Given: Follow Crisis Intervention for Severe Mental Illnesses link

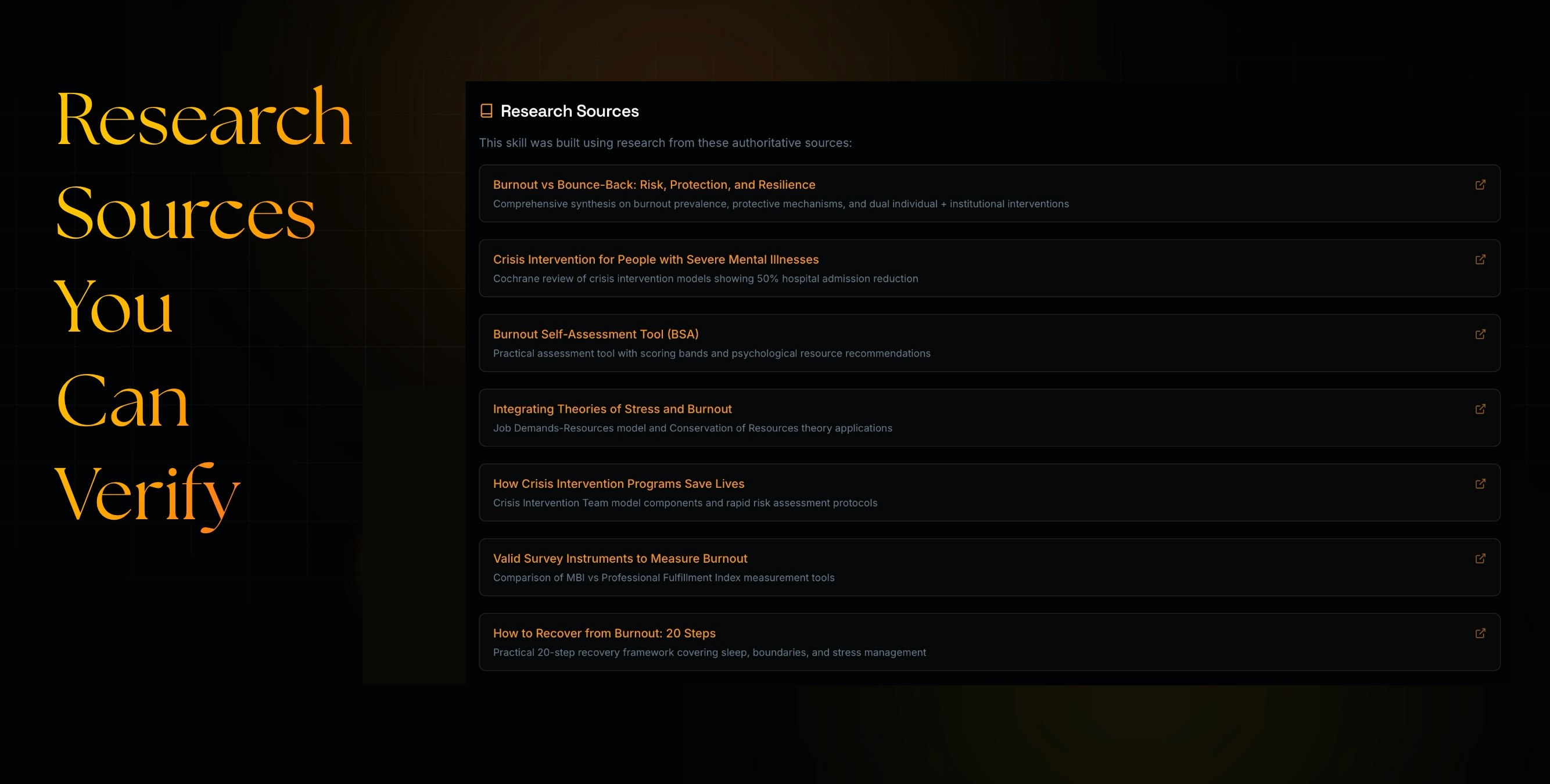Looking at the screenshot, I should pyautogui.click(x=656, y=260).
